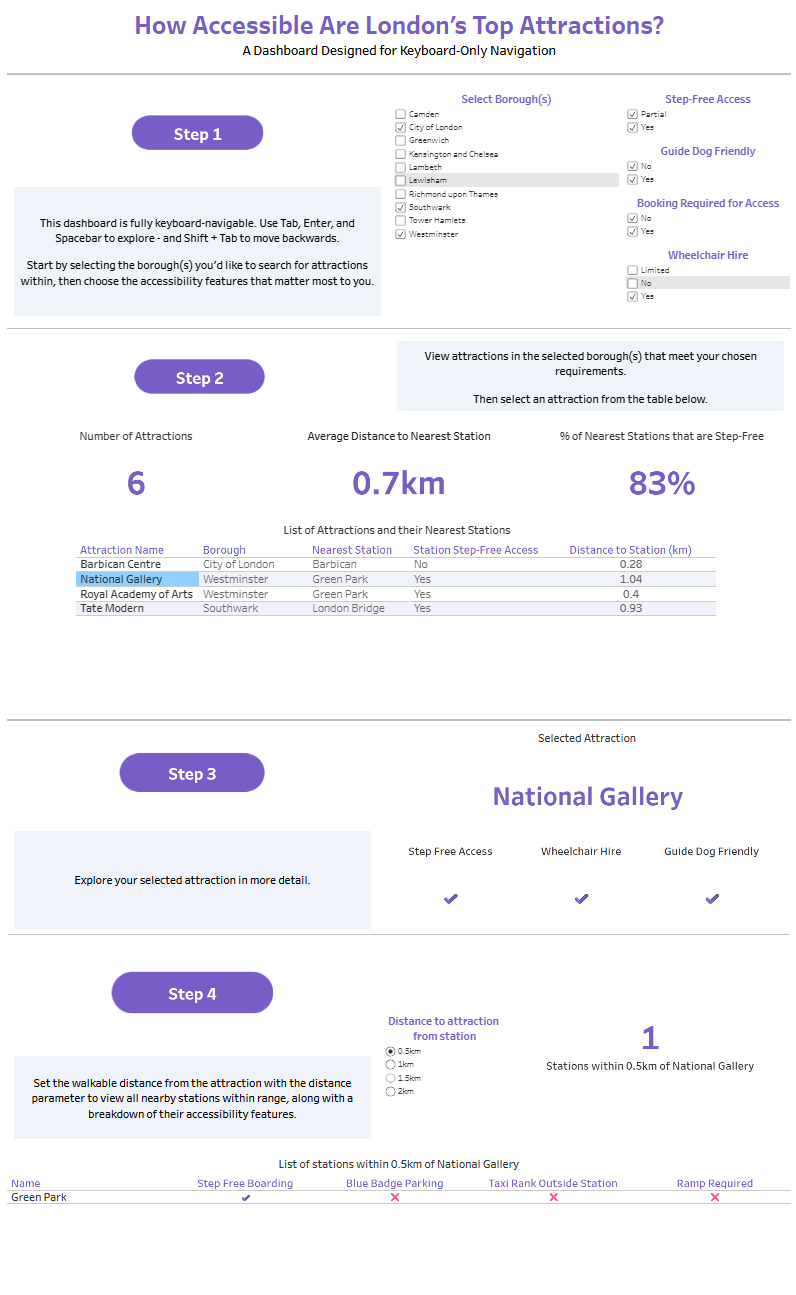796x1295 pixels.
Task: Click the Ramp Required cross icon
Action: 715,1198
